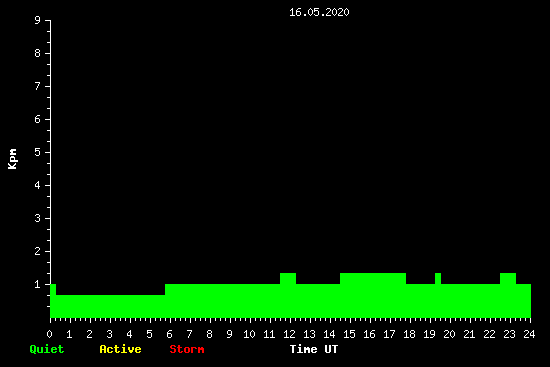Click the hour 15 tick label
The width and height of the screenshot is (550, 367).
coord(349,334)
